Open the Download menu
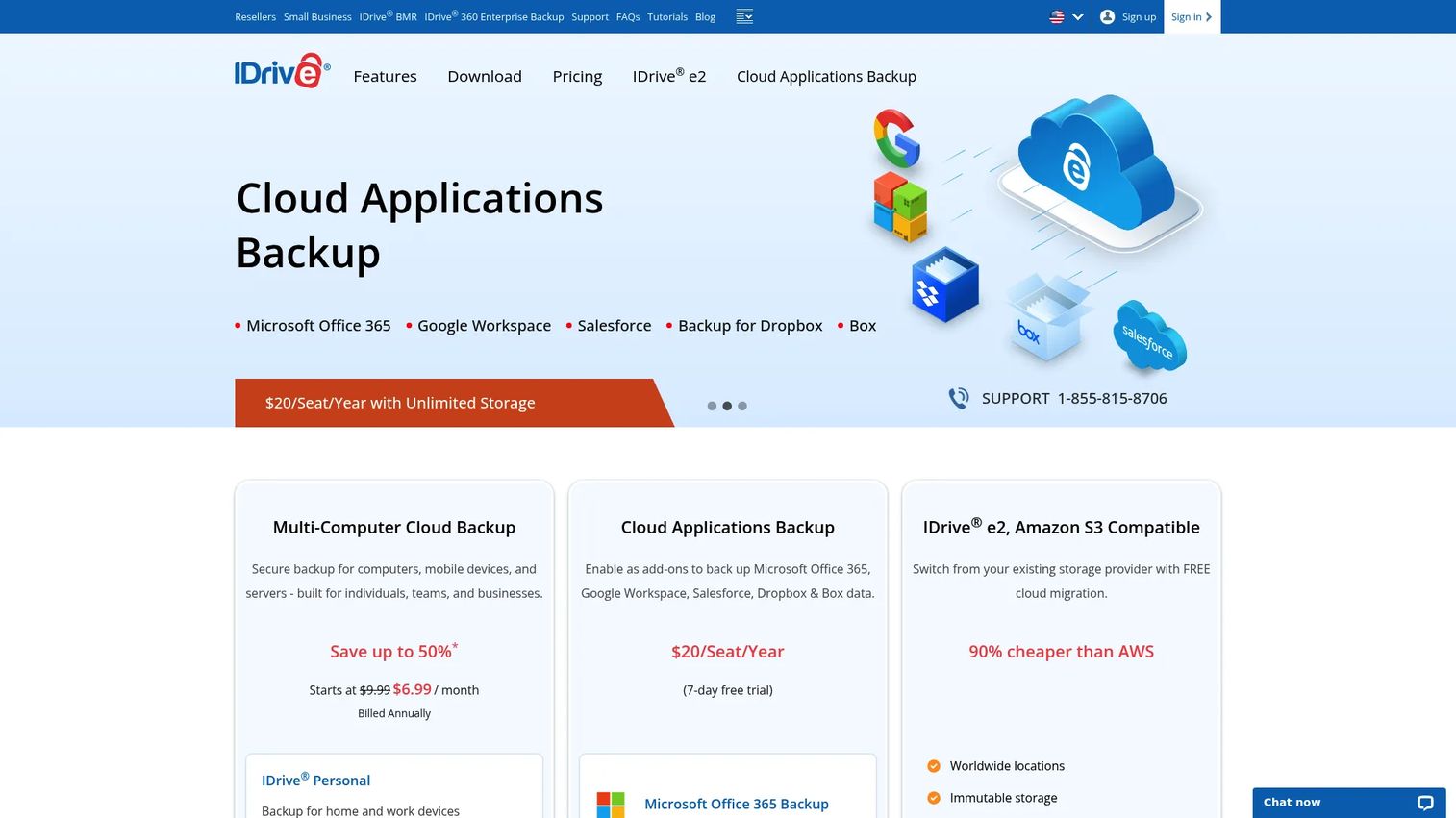Screen dimensions: 1456x818 (485, 76)
